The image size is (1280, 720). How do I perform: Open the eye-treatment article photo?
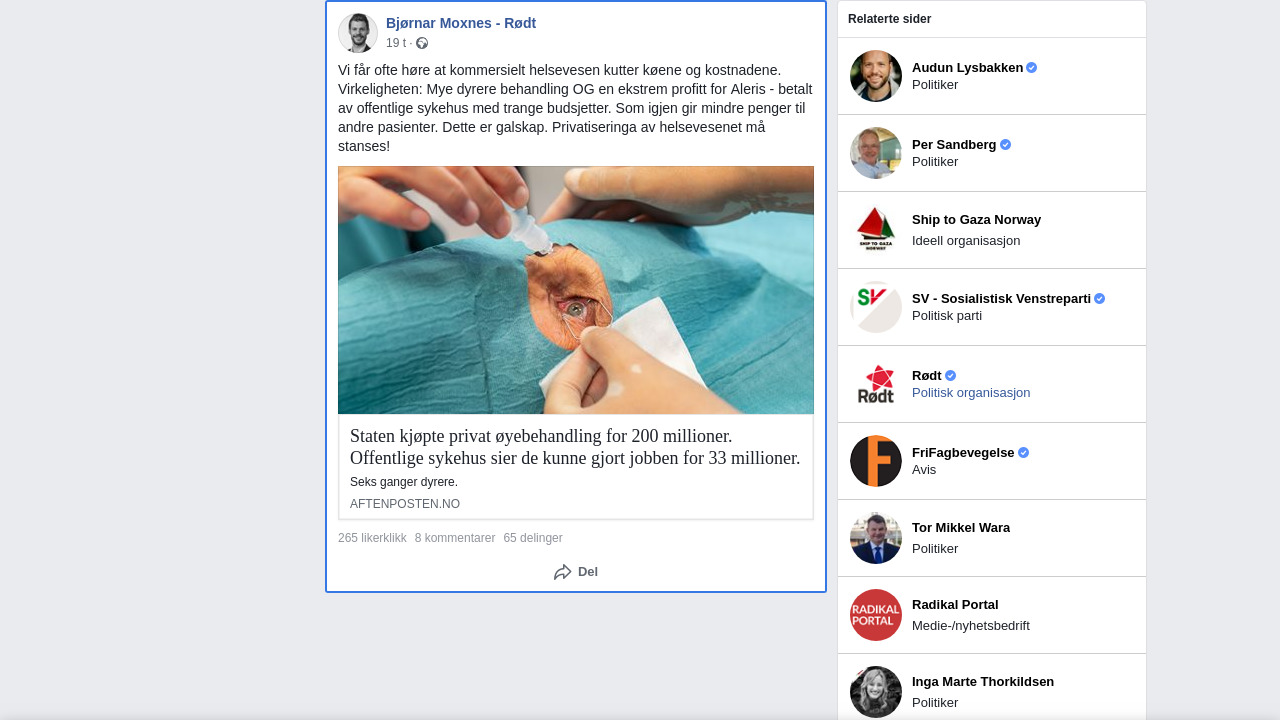click(x=576, y=290)
